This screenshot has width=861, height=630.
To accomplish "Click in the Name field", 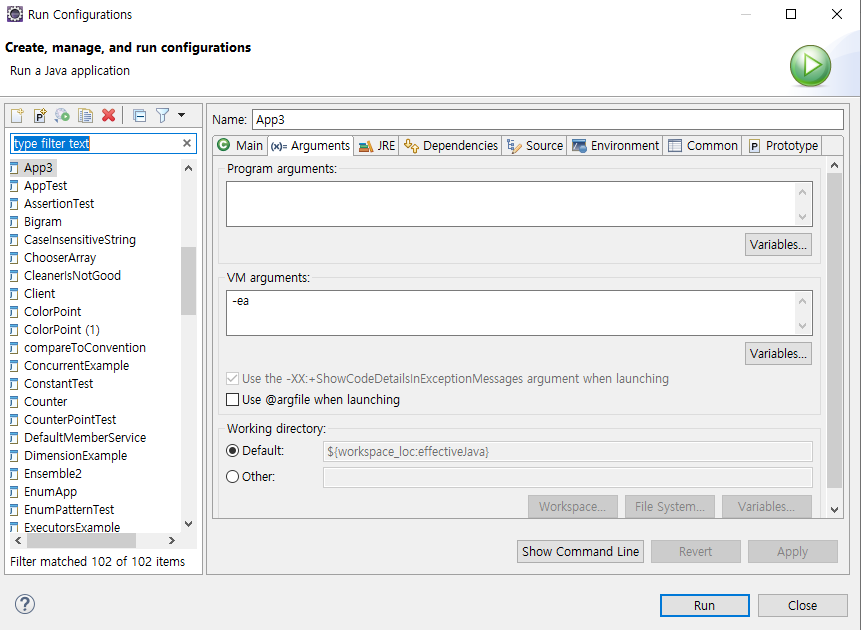I will (547, 120).
